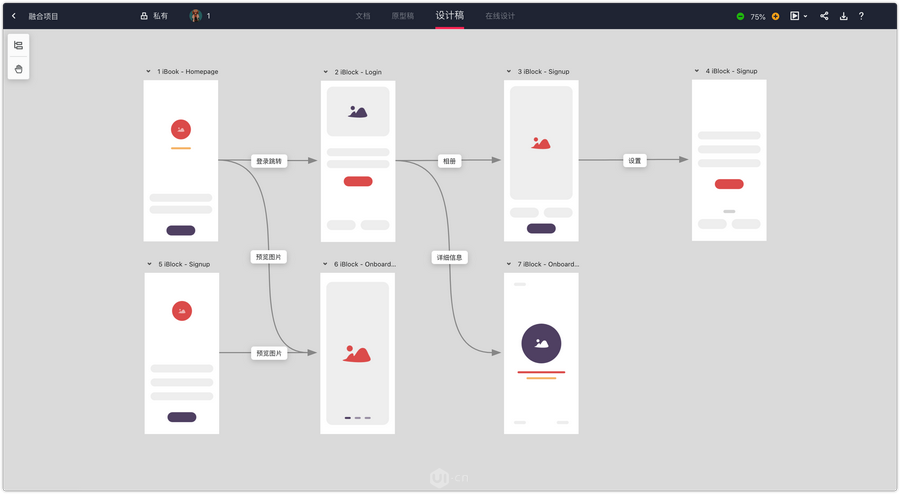Start presentation with the play icon

(x=794, y=16)
